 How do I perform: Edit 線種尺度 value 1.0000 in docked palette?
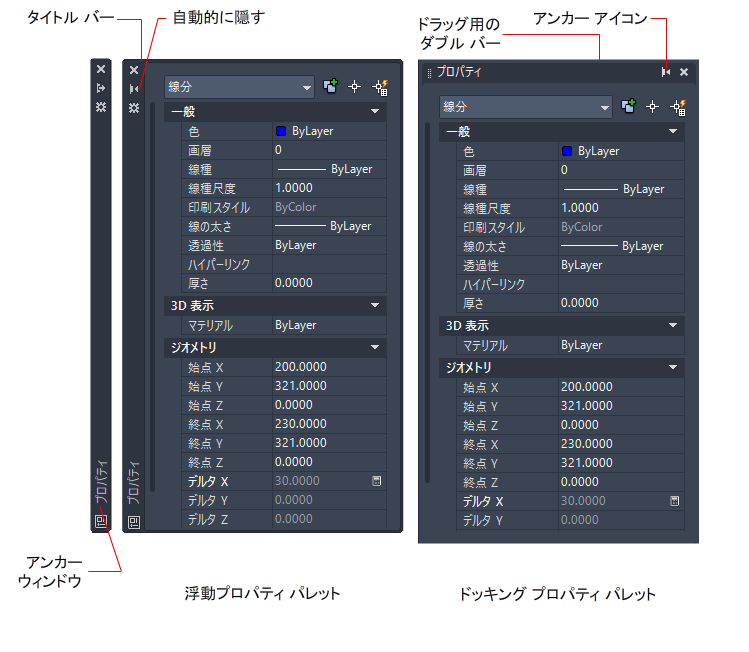[x=621, y=208]
